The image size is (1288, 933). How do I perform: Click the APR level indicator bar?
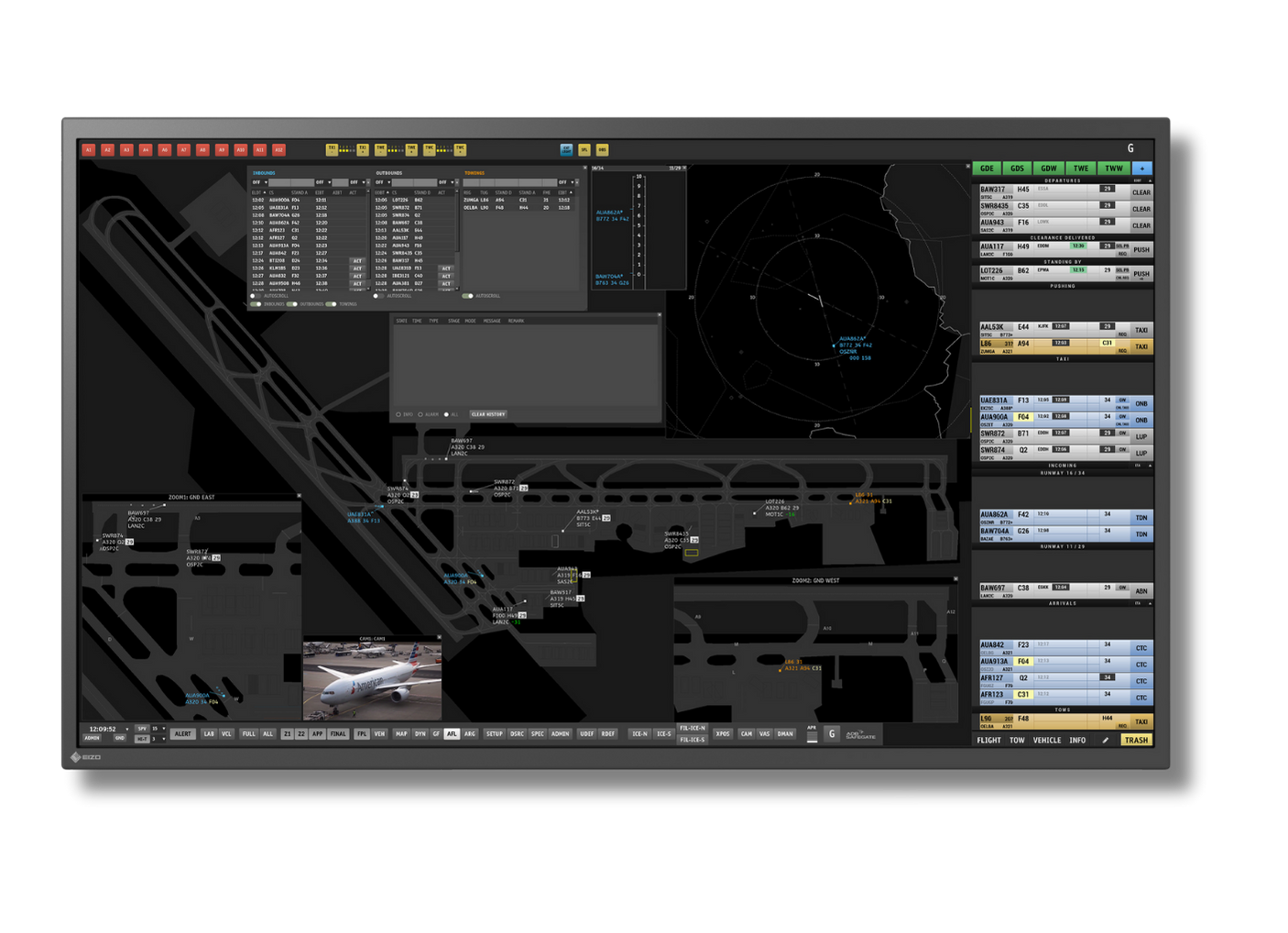click(x=812, y=737)
